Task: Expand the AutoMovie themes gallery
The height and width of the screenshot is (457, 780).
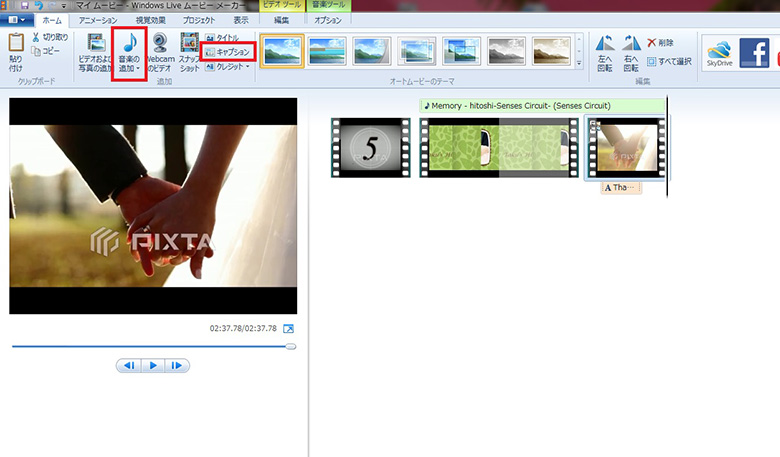Action: point(579,64)
